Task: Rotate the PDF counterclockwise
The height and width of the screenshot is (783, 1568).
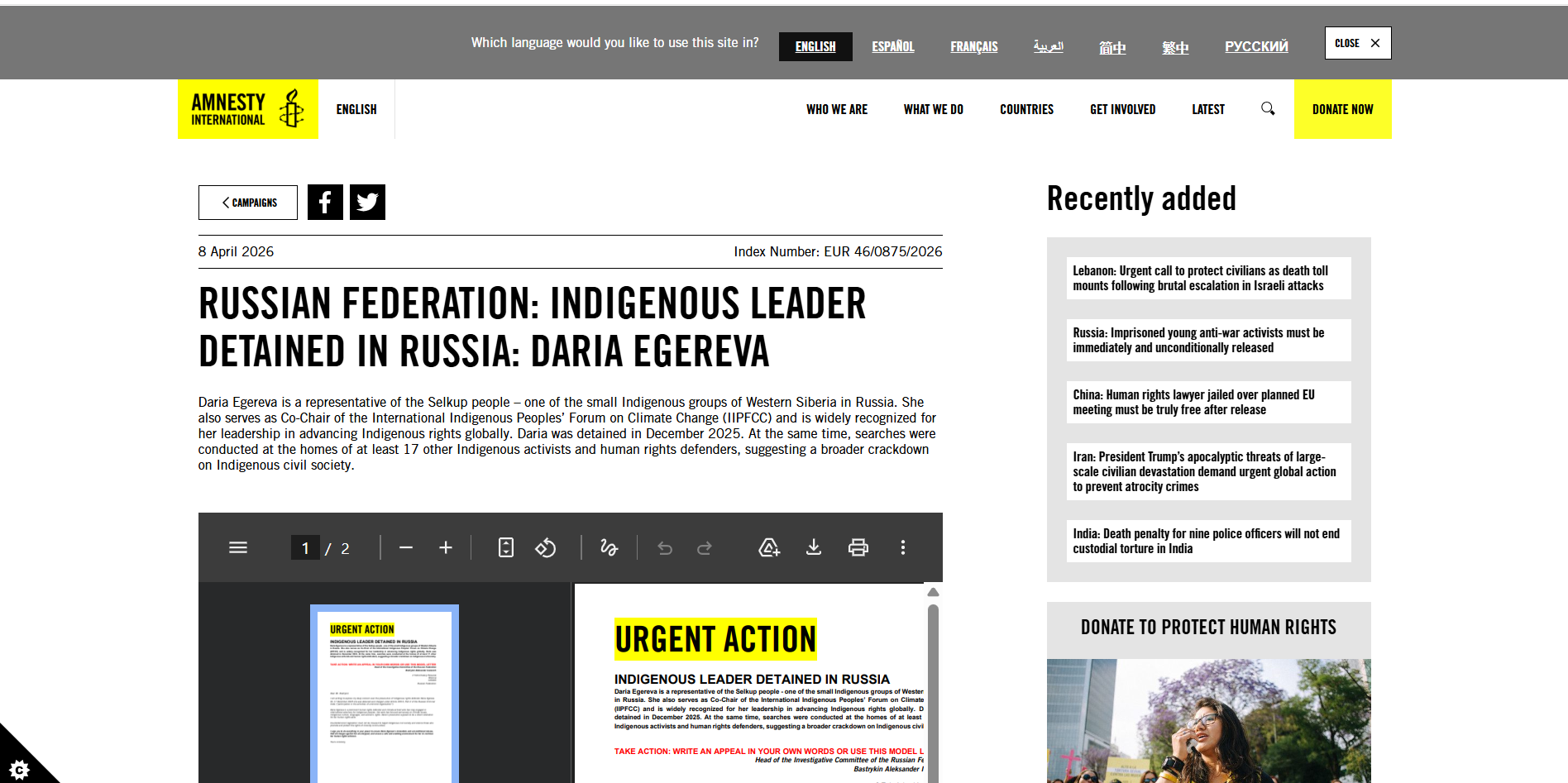Action: pyautogui.click(x=546, y=547)
